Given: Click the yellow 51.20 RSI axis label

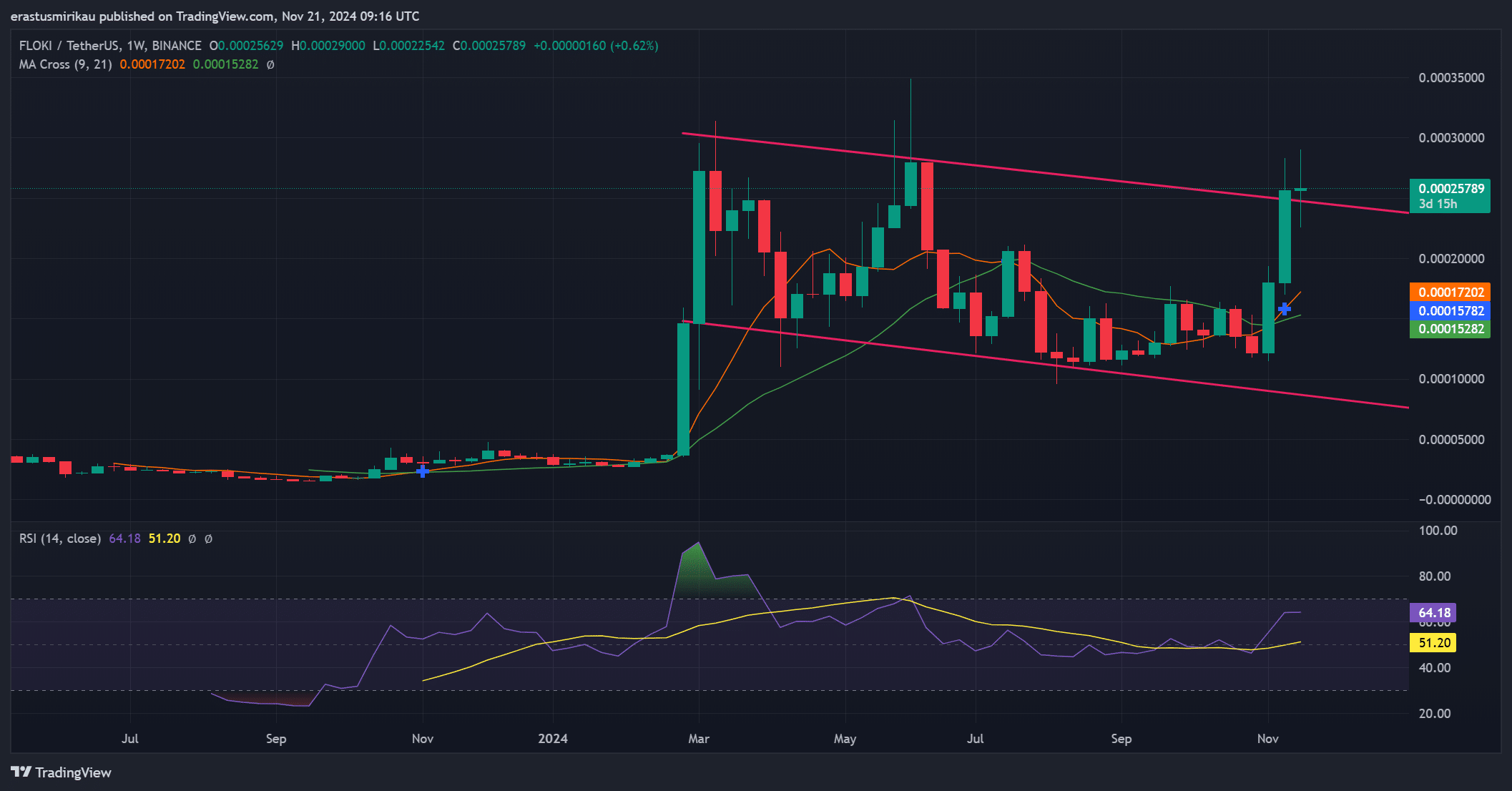Looking at the screenshot, I should [1434, 642].
